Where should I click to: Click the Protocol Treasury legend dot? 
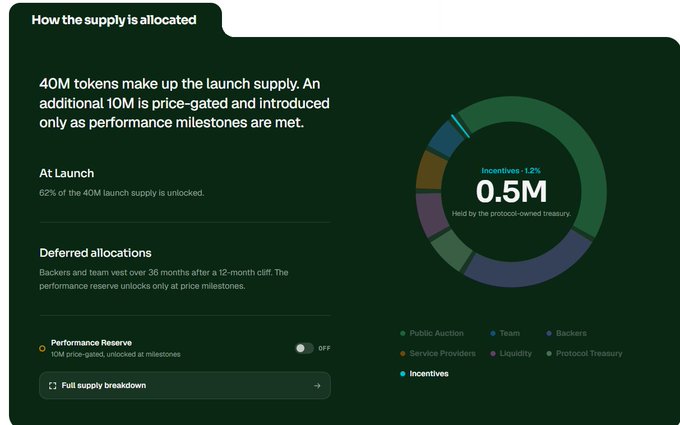coord(549,353)
